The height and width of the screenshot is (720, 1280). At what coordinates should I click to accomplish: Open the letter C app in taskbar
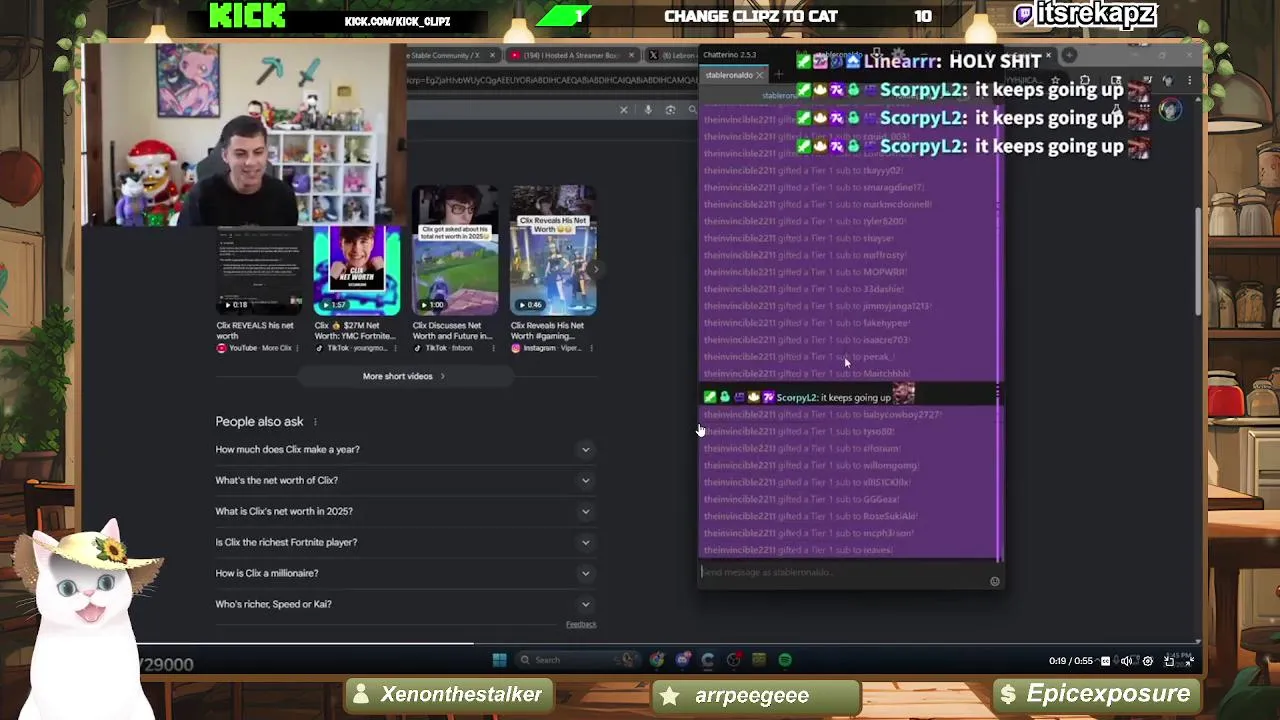pyautogui.click(x=708, y=659)
